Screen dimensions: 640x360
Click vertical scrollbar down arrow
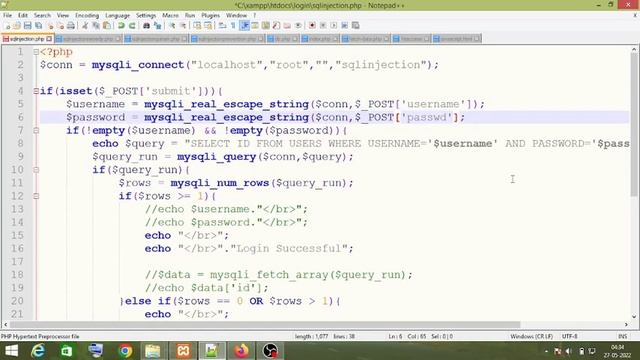point(633,316)
